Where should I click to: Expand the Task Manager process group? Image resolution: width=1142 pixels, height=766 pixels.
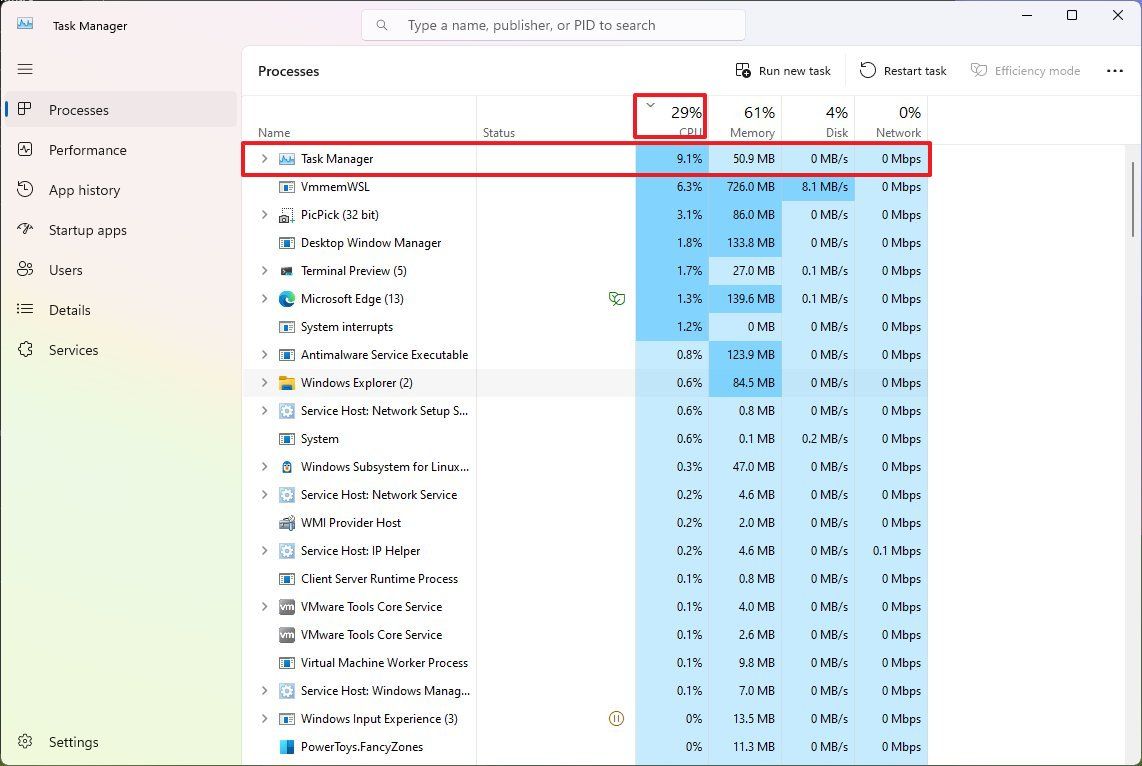click(x=263, y=158)
